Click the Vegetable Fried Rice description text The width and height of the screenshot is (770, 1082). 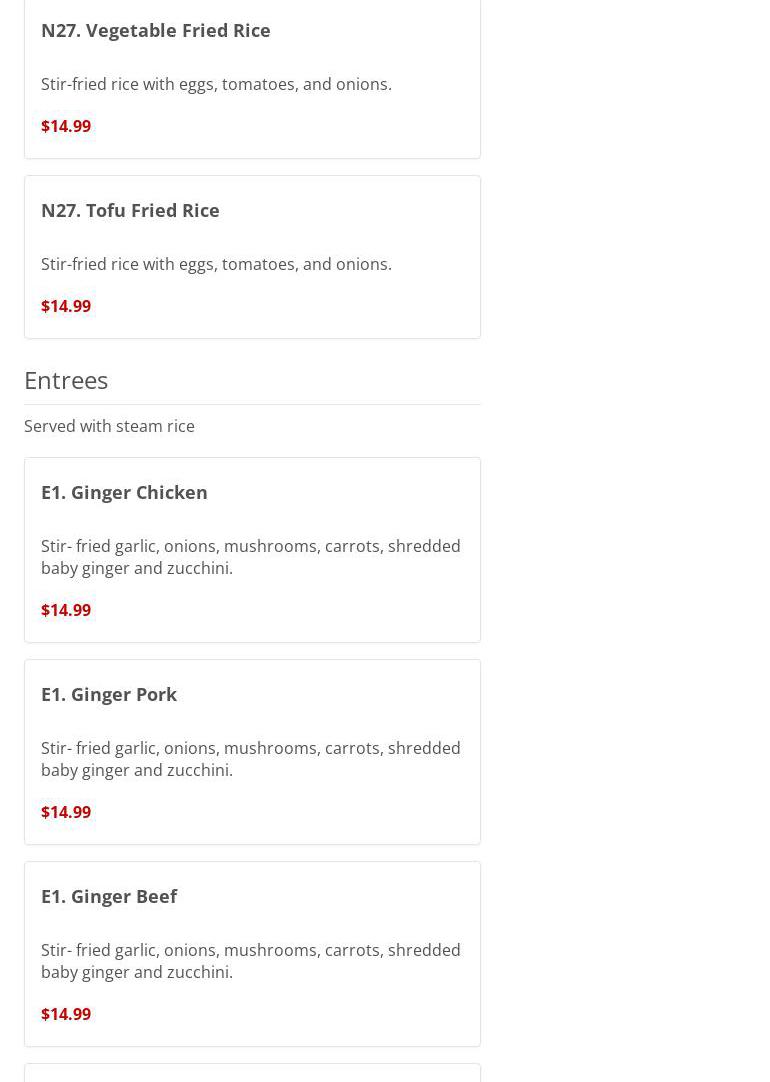216,84
